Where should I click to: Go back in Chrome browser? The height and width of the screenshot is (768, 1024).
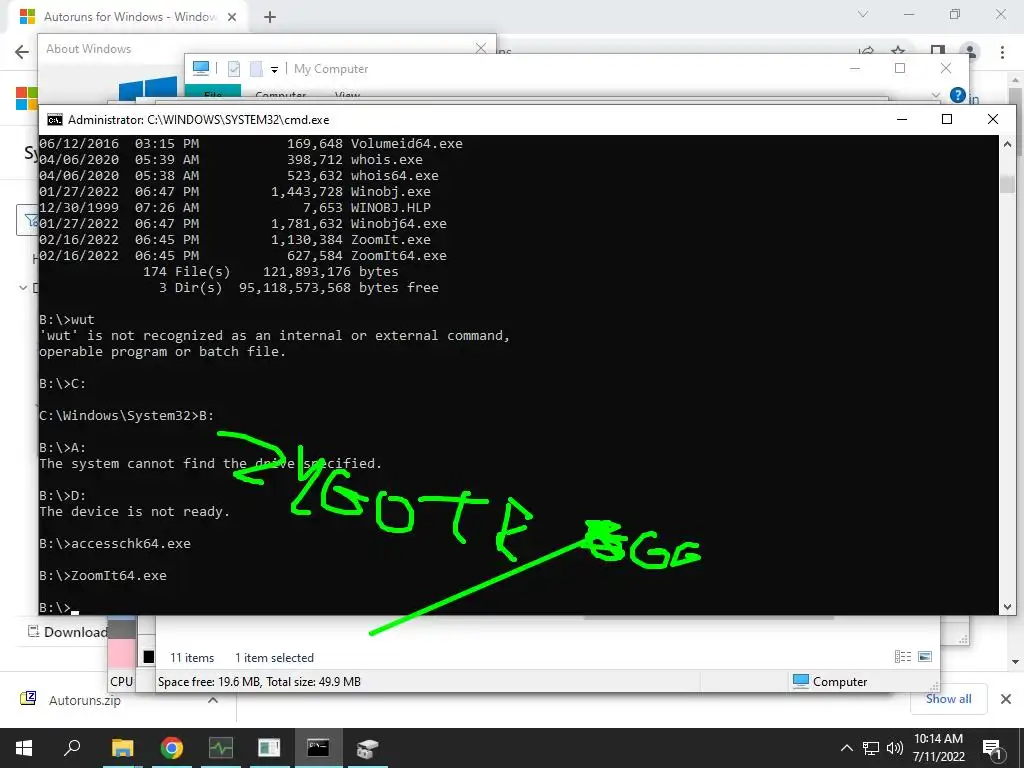click(x=22, y=52)
